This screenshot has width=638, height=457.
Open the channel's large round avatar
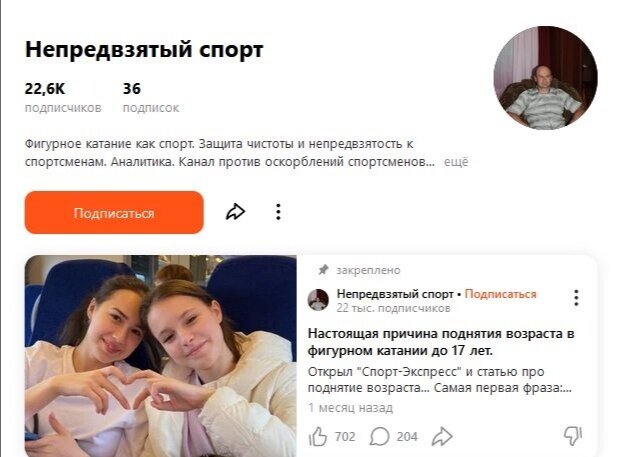(x=546, y=78)
